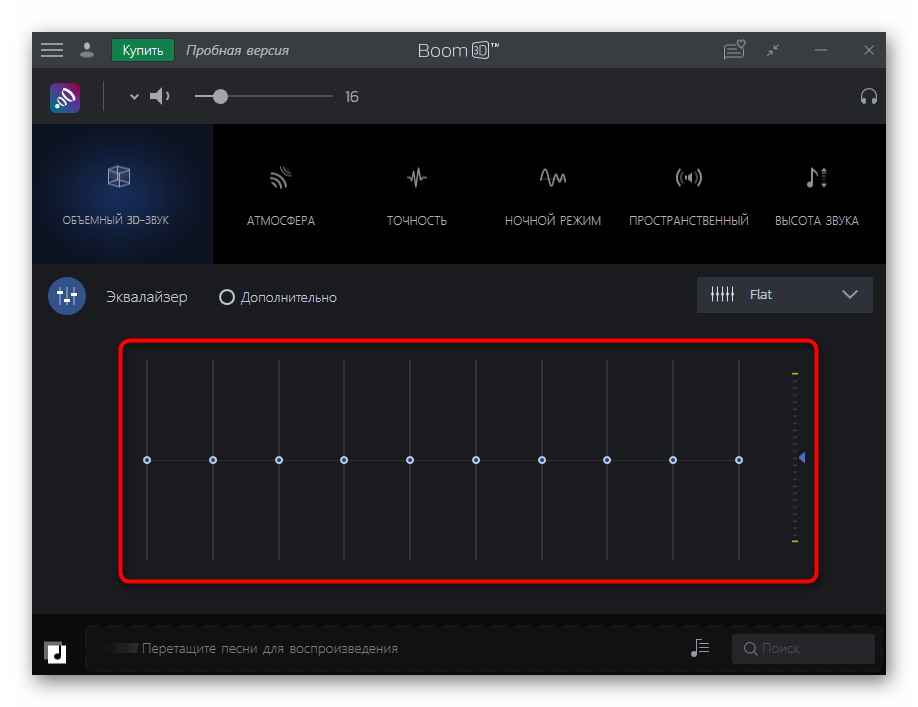Click the search magnifier icon

point(750,648)
